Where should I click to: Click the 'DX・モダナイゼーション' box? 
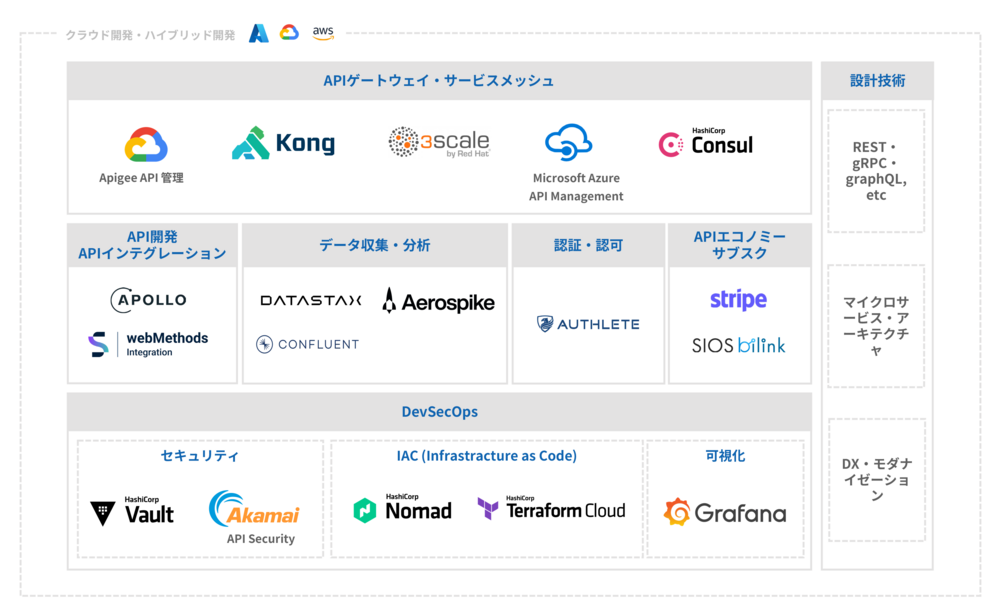pos(877,480)
